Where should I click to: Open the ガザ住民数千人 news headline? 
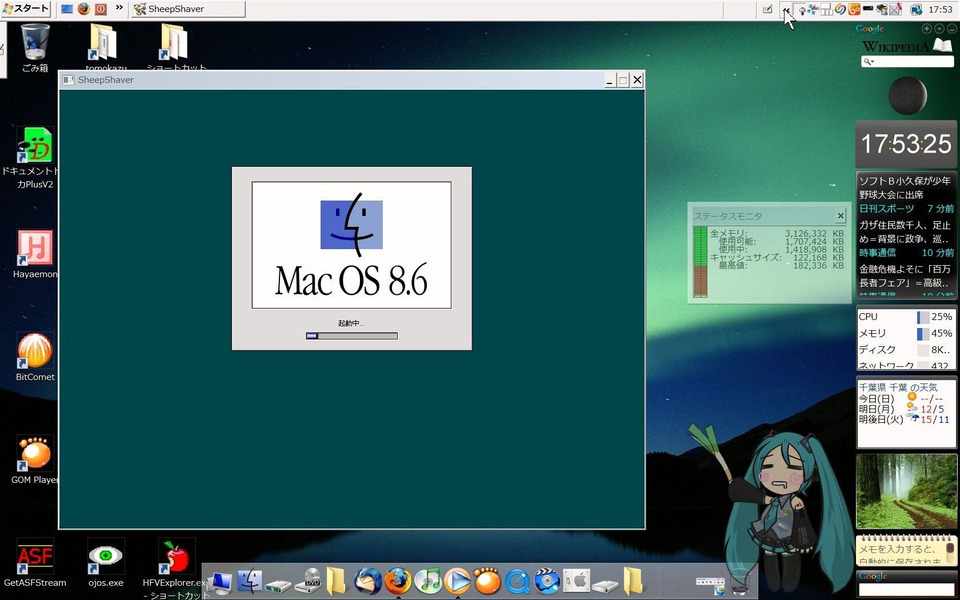click(x=905, y=232)
